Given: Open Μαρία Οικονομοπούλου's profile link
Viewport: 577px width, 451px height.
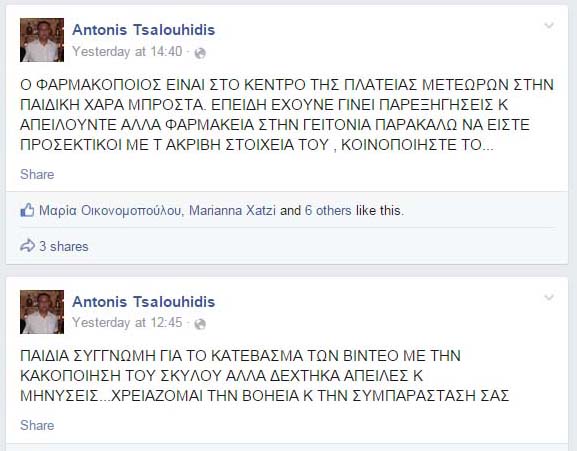Looking at the screenshot, I should point(110,211).
